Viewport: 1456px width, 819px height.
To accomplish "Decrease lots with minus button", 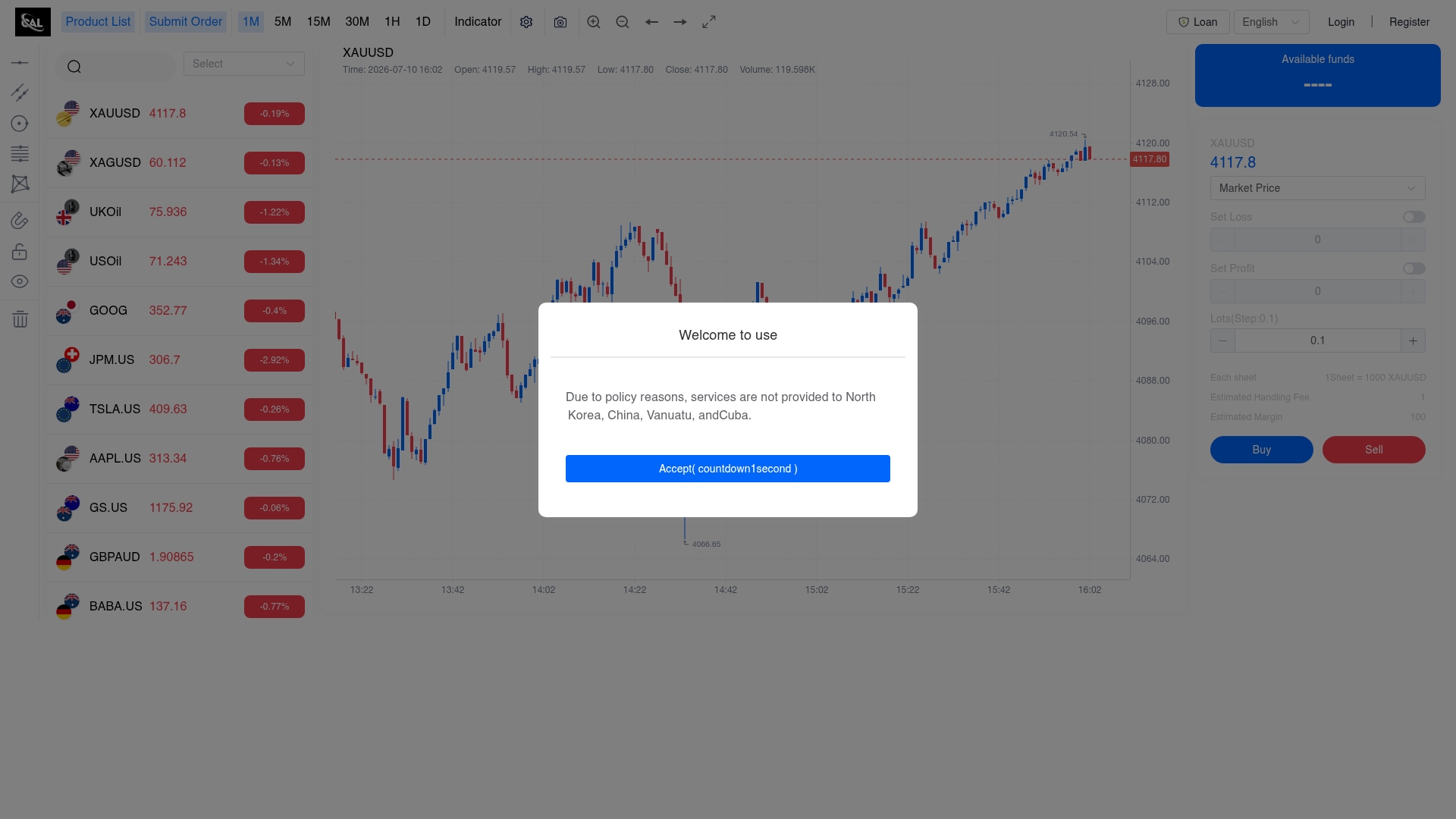I will tap(1222, 340).
